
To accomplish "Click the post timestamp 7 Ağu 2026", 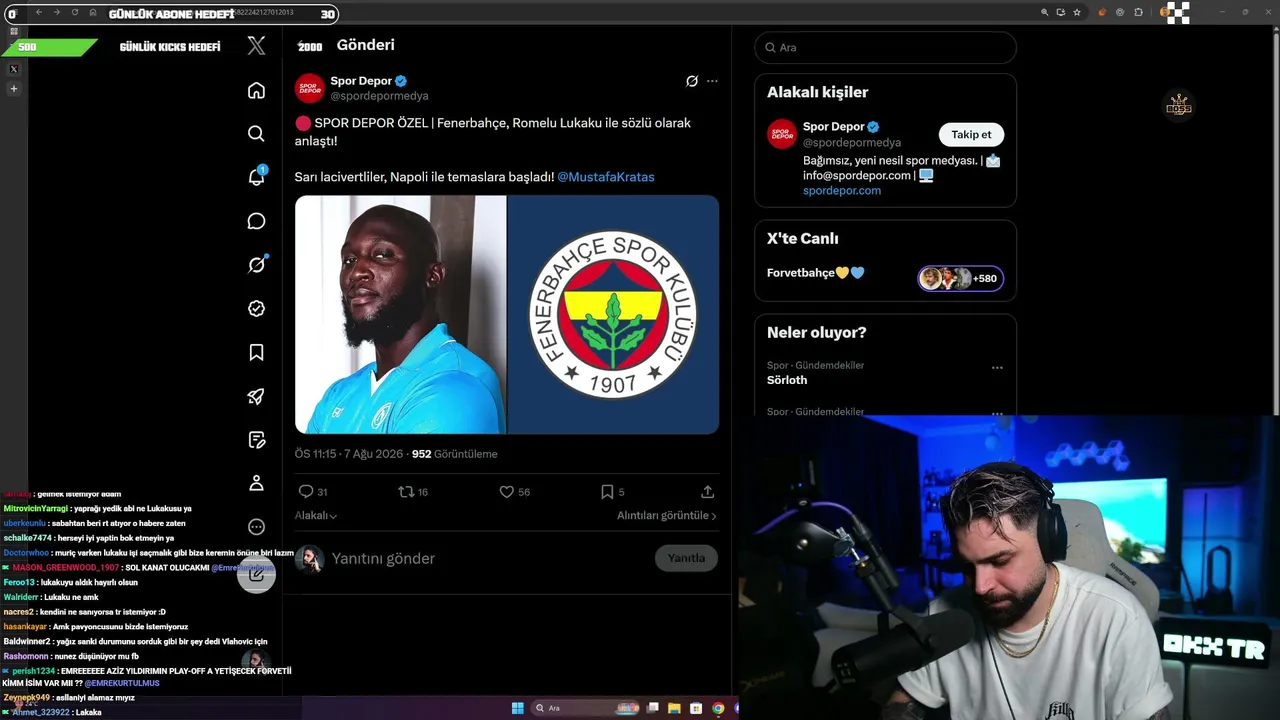I will [x=348, y=454].
